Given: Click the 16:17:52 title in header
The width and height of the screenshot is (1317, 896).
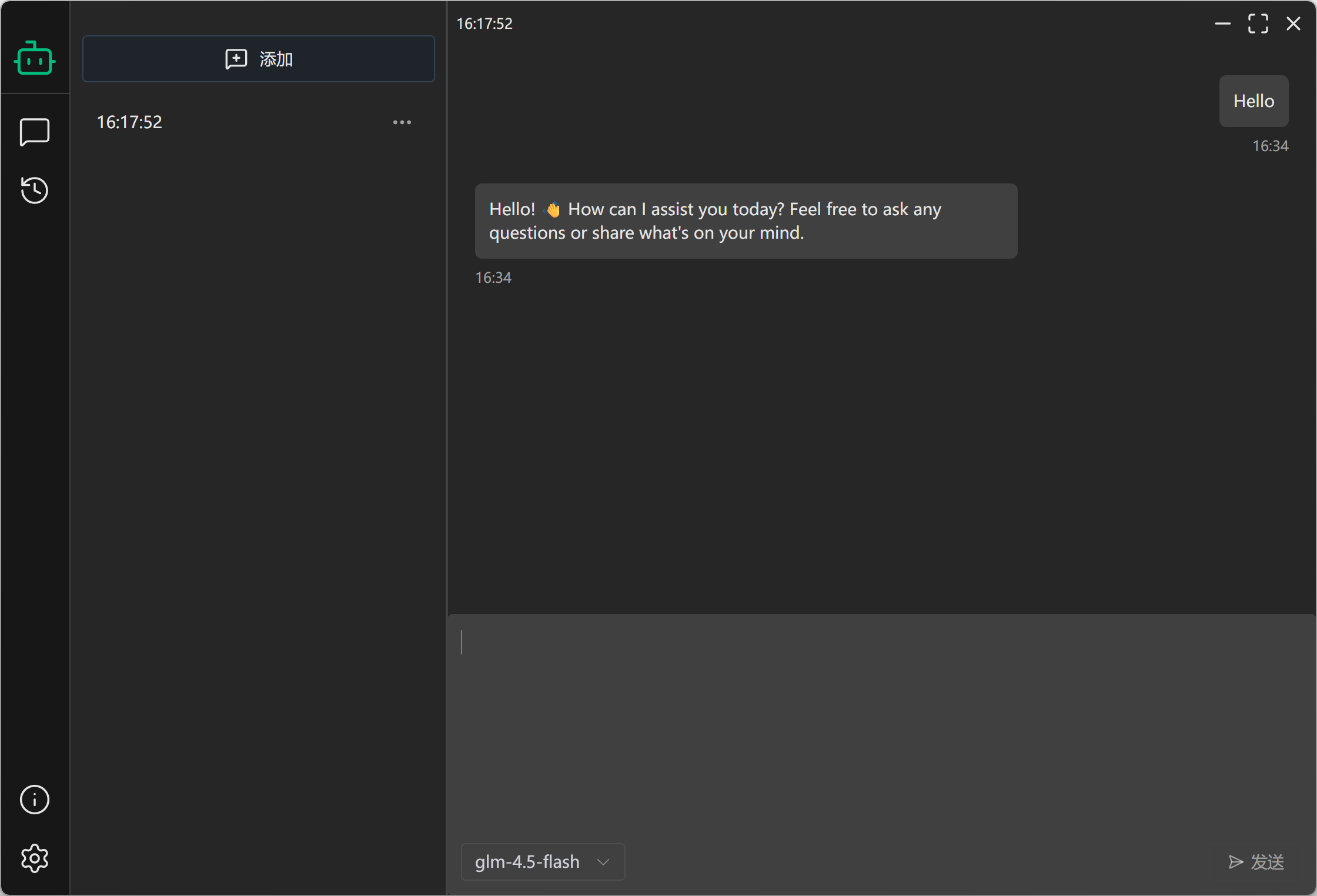Looking at the screenshot, I should [484, 24].
